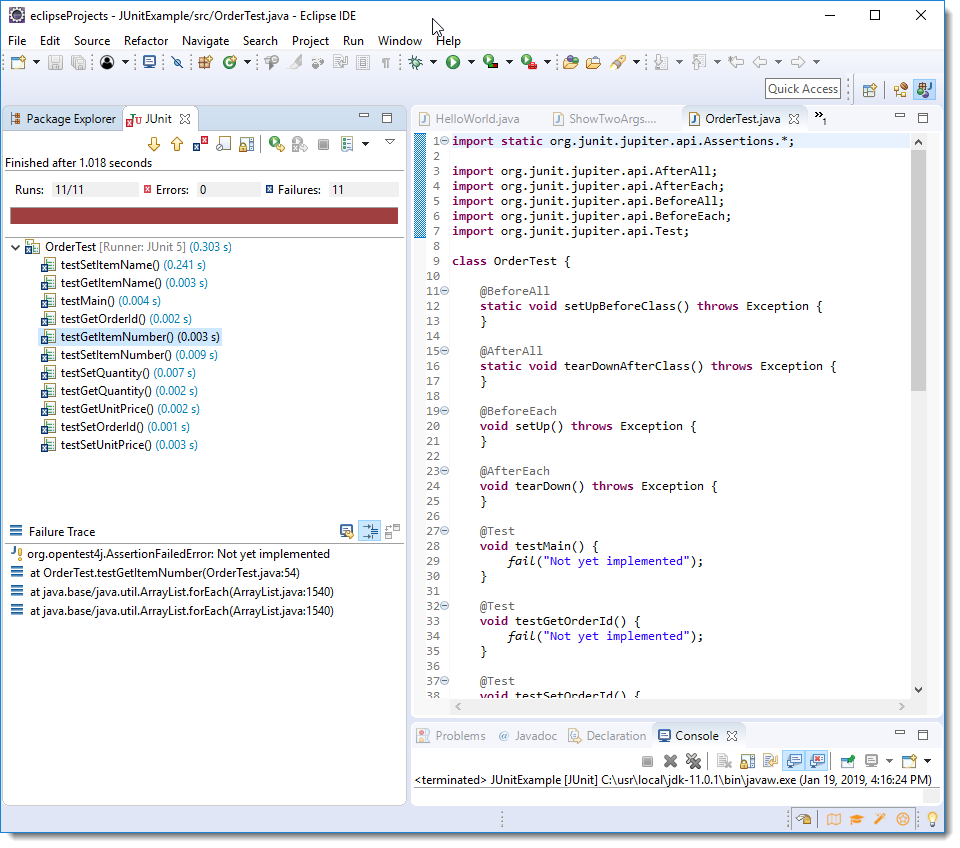This screenshot has height=848, width=960.
Task: Switch to Java EE perspective icon
Action: (x=900, y=90)
